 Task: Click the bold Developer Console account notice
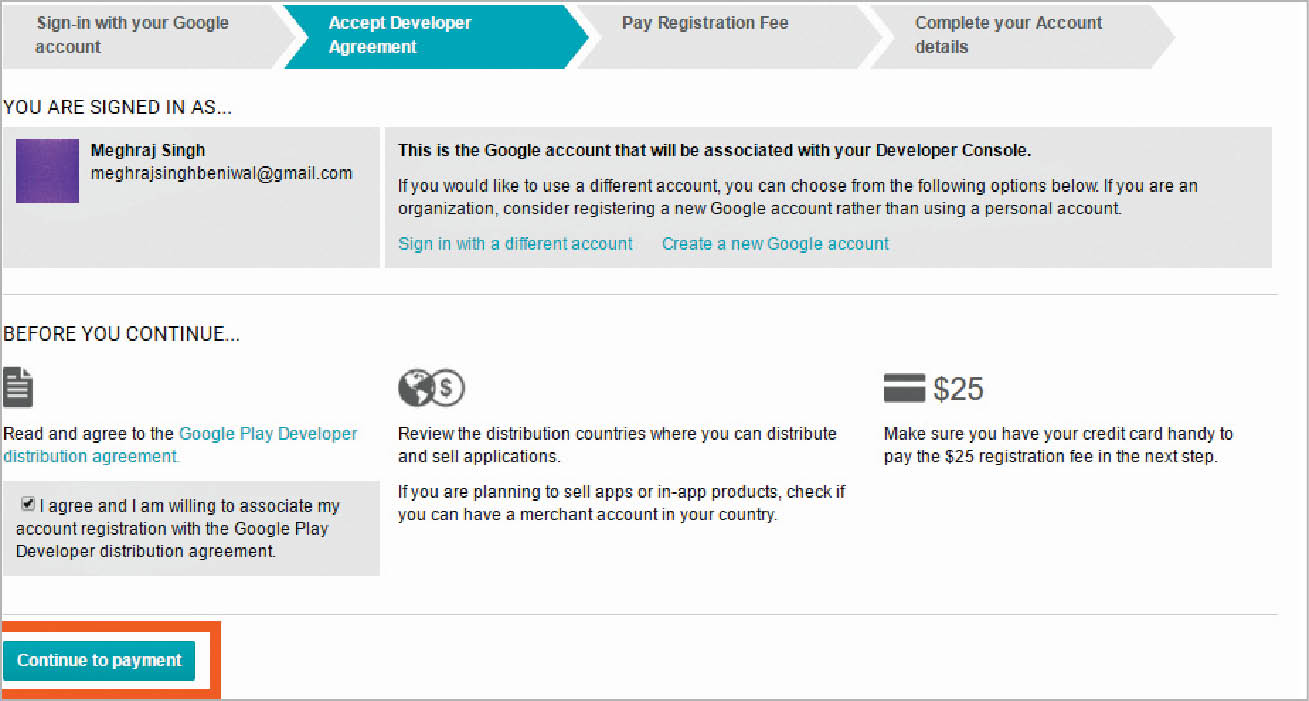tap(714, 151)
